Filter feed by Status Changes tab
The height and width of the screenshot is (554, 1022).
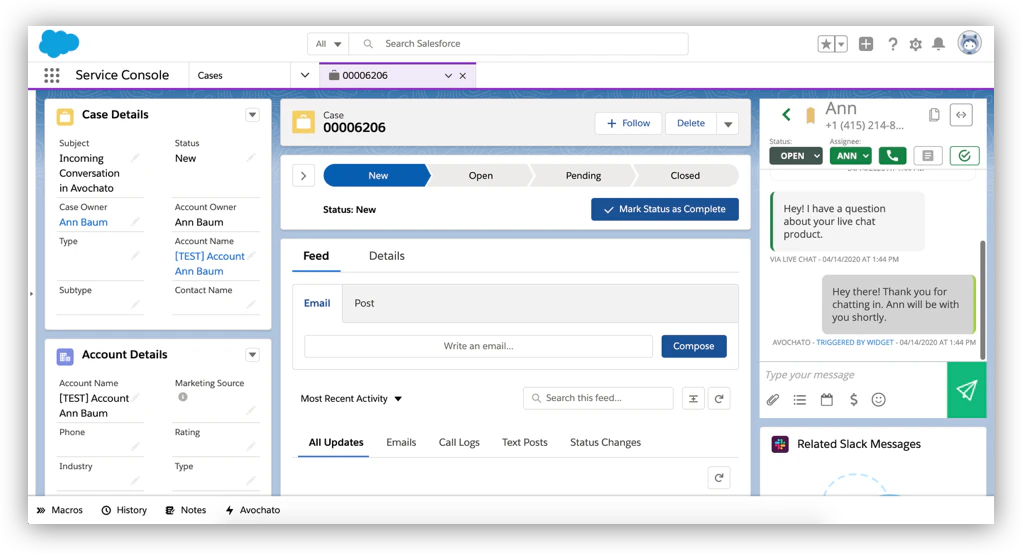point(606,442)
